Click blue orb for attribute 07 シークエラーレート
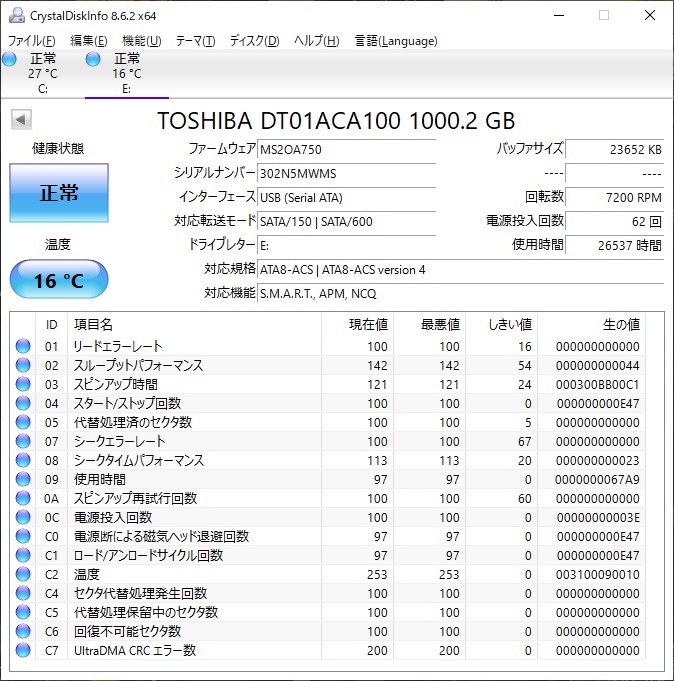The image size is (674, 681). [x=23, y=441]
